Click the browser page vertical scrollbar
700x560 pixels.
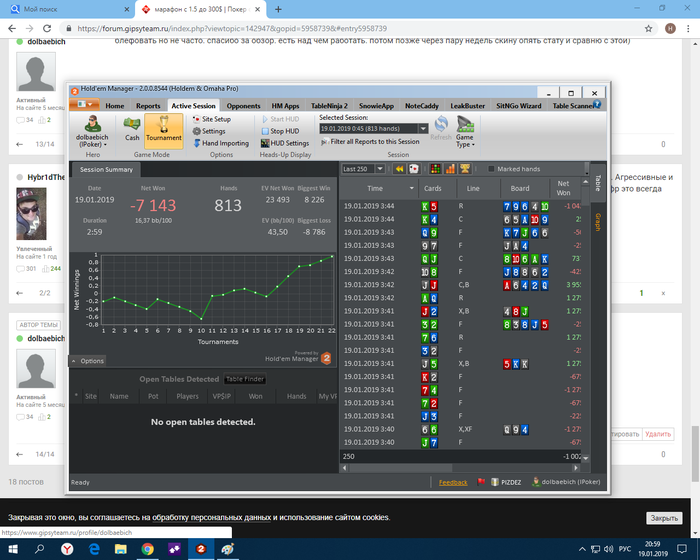pyautogui.click(x=695, y=455)
